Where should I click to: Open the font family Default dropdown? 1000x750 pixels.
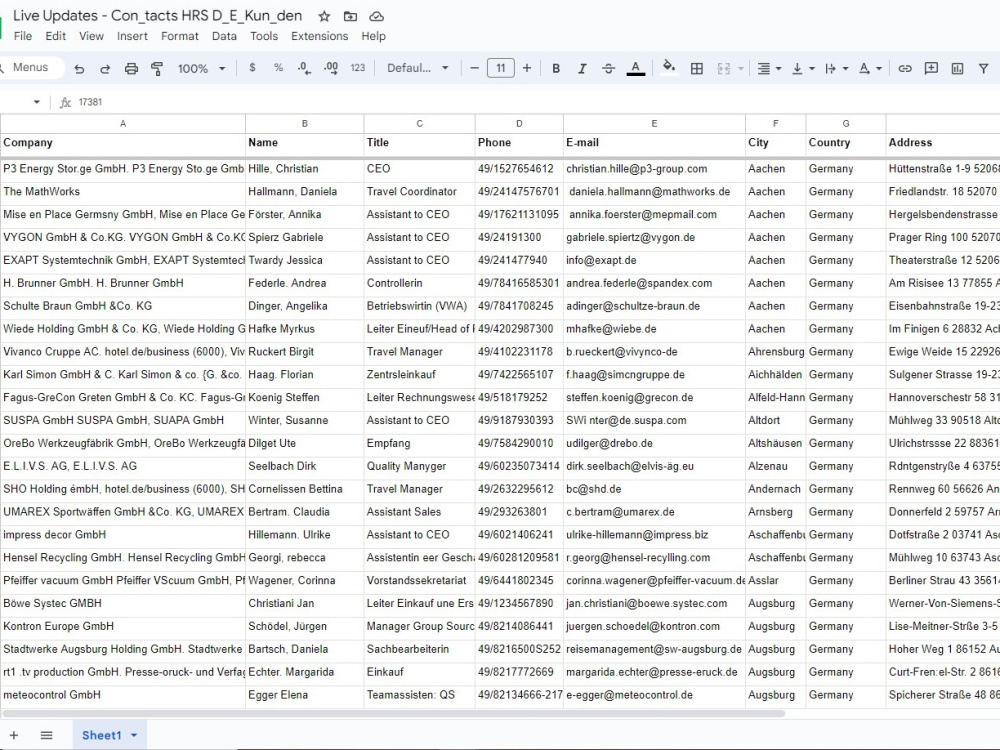[x=418, y=68]
